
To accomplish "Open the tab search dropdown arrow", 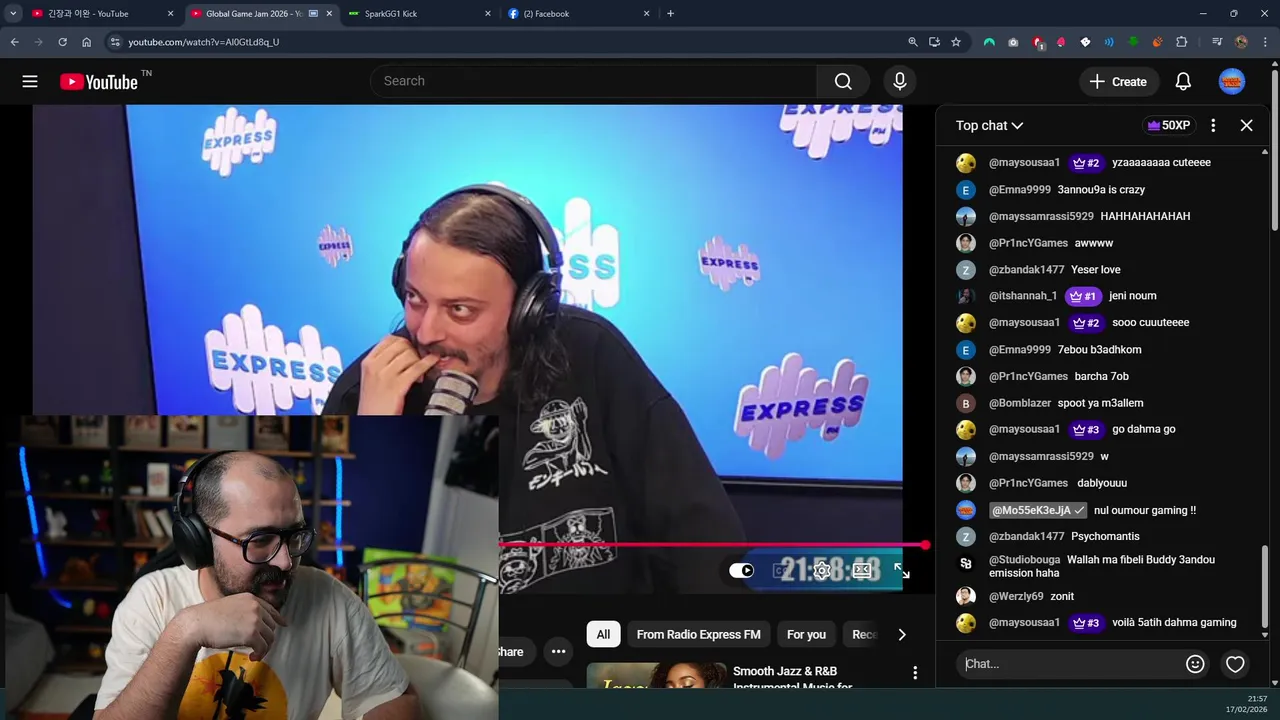I will point(13,14).
